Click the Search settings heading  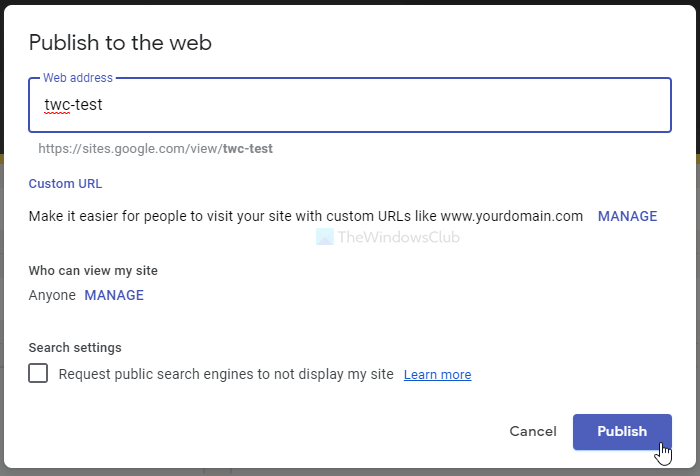point(75,348)
